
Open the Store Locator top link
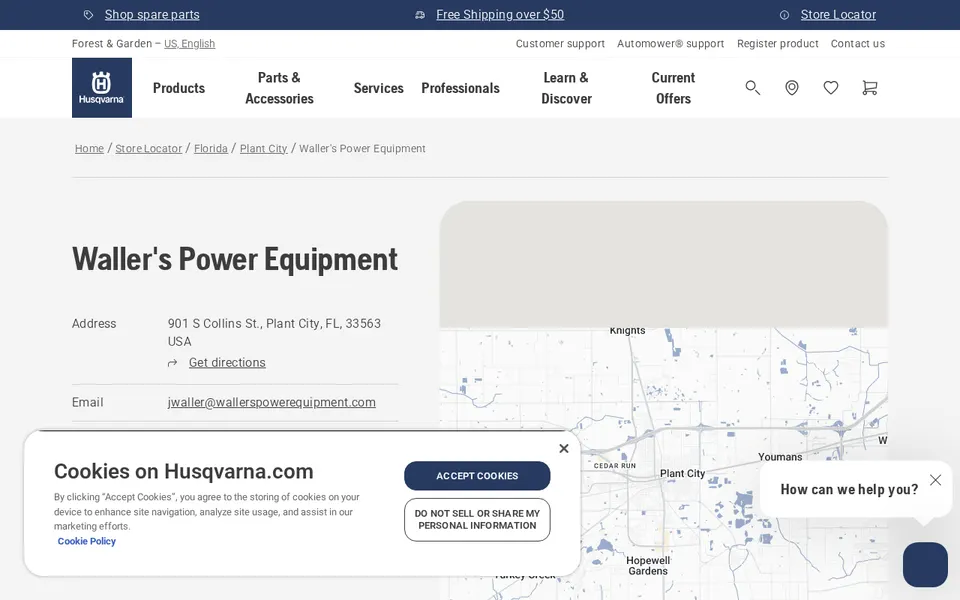pyautogui.click(x=838, y=15)
